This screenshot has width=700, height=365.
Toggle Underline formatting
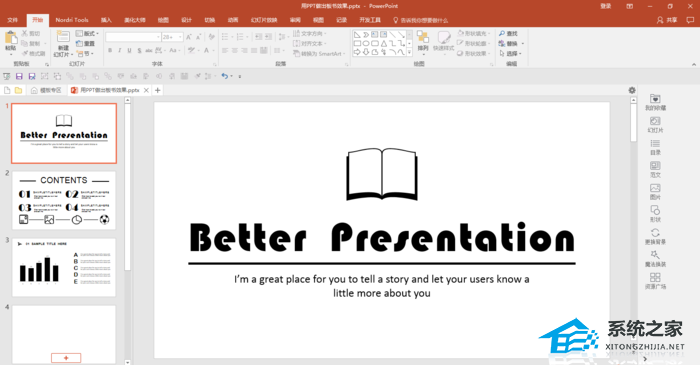pyautogui.click(x=129, y=50)
